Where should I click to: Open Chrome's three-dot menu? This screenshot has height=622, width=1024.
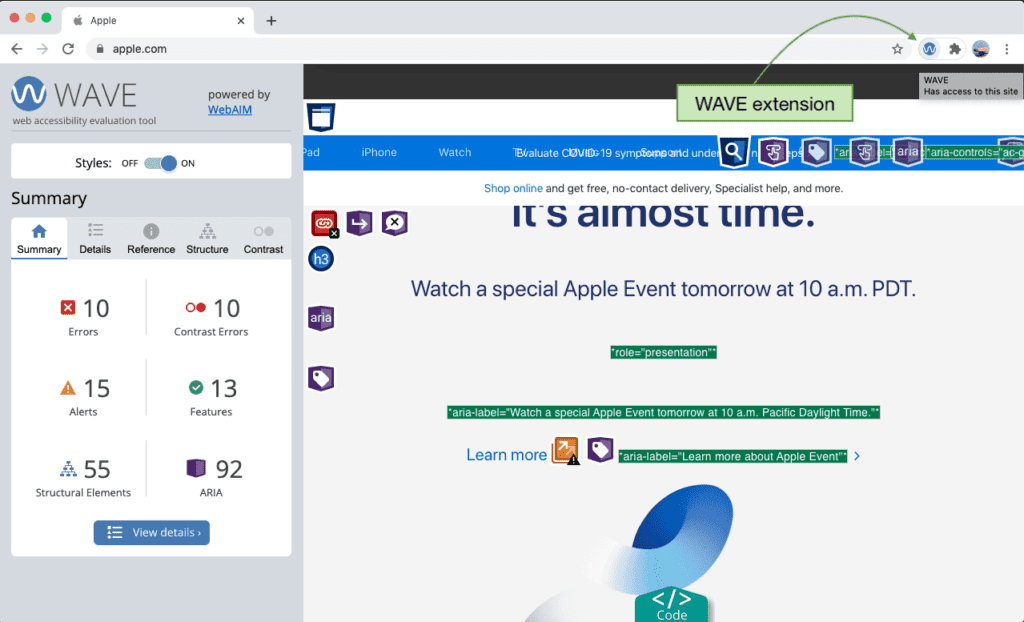pyautogui.click(x=1006, y=49)
